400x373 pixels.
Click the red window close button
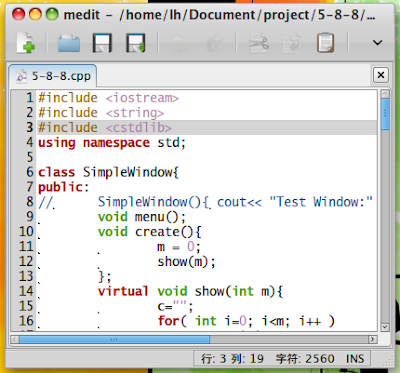19,14
